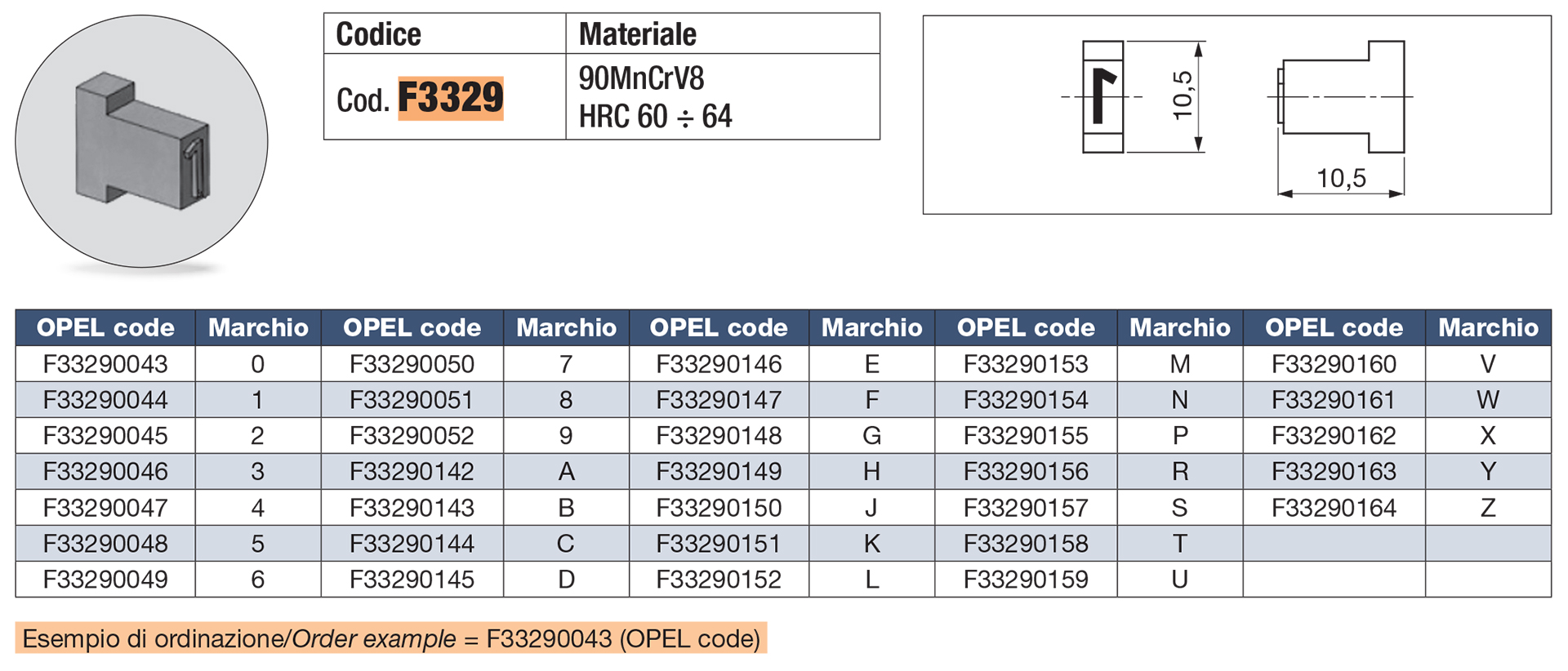Select OPEL code F33290142 for A

(412, 472)
